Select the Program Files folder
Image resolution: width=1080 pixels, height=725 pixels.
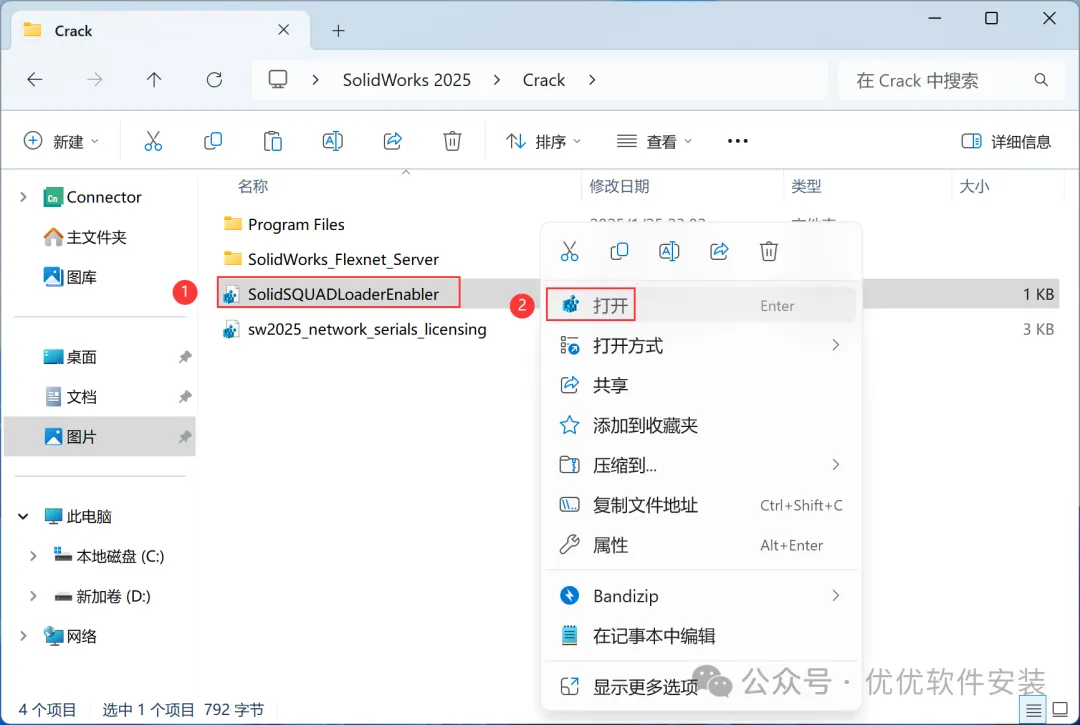tap(284, 224)
